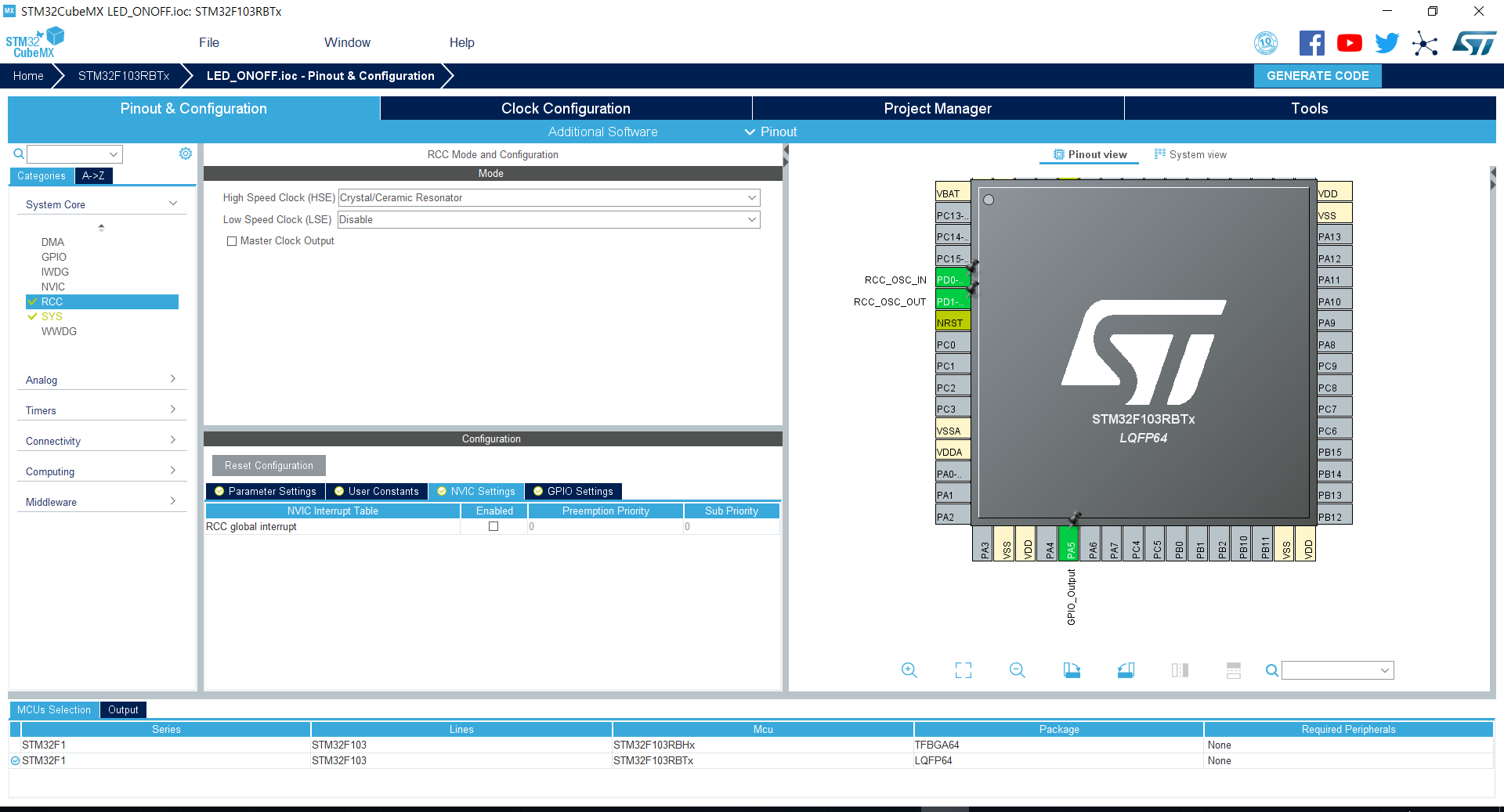Click the peripheral search magnifier icon
This screenshot has height=812, width=1504.
(19, 154)
